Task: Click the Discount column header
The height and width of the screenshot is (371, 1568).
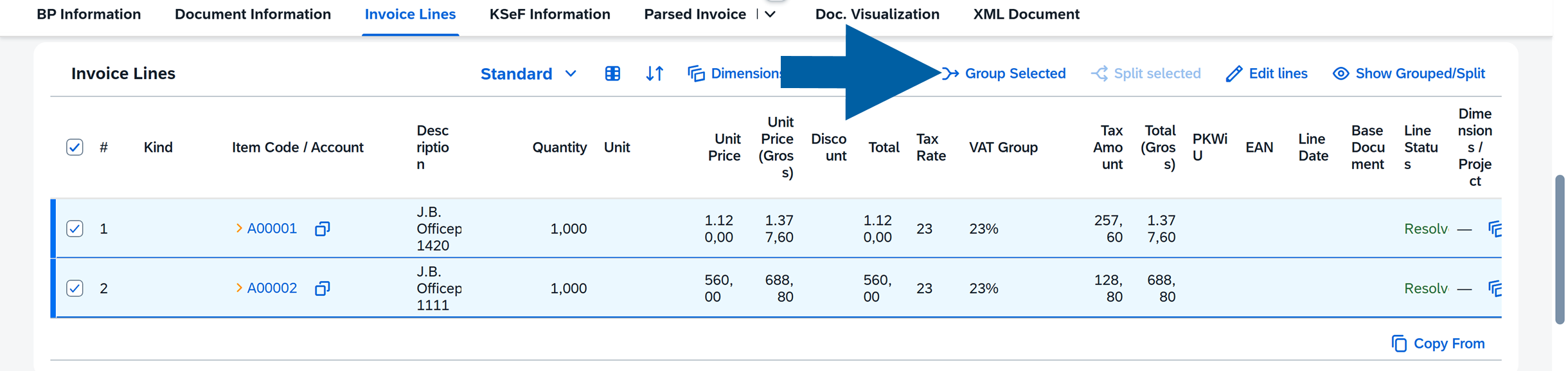Action: click(829, 148)
